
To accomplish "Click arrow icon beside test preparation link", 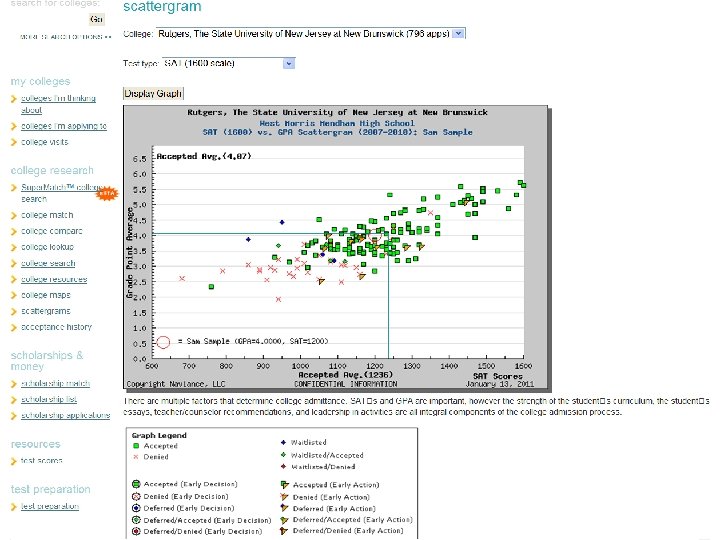I will 14,506.
